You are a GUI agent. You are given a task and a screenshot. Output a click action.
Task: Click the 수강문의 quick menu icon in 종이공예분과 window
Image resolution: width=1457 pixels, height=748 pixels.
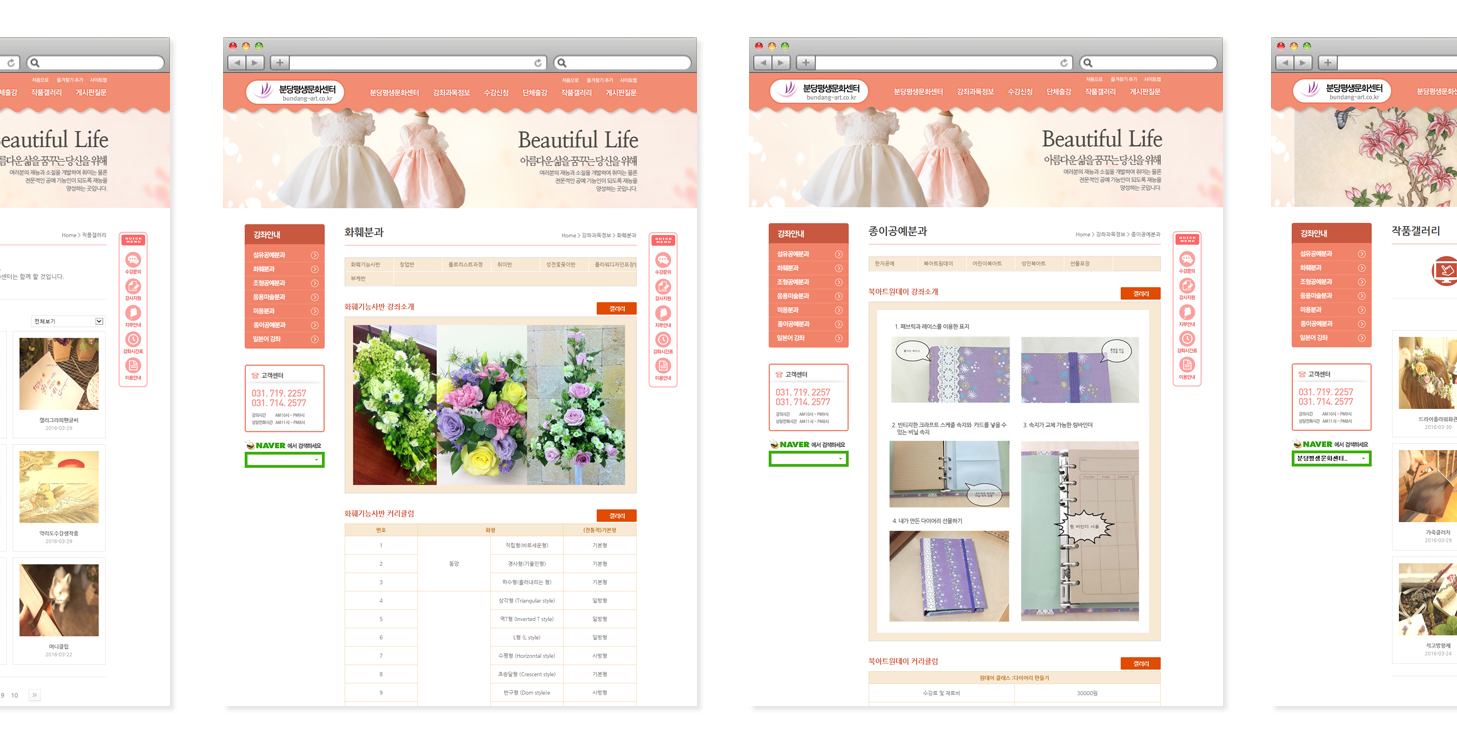pos(1187,261)
